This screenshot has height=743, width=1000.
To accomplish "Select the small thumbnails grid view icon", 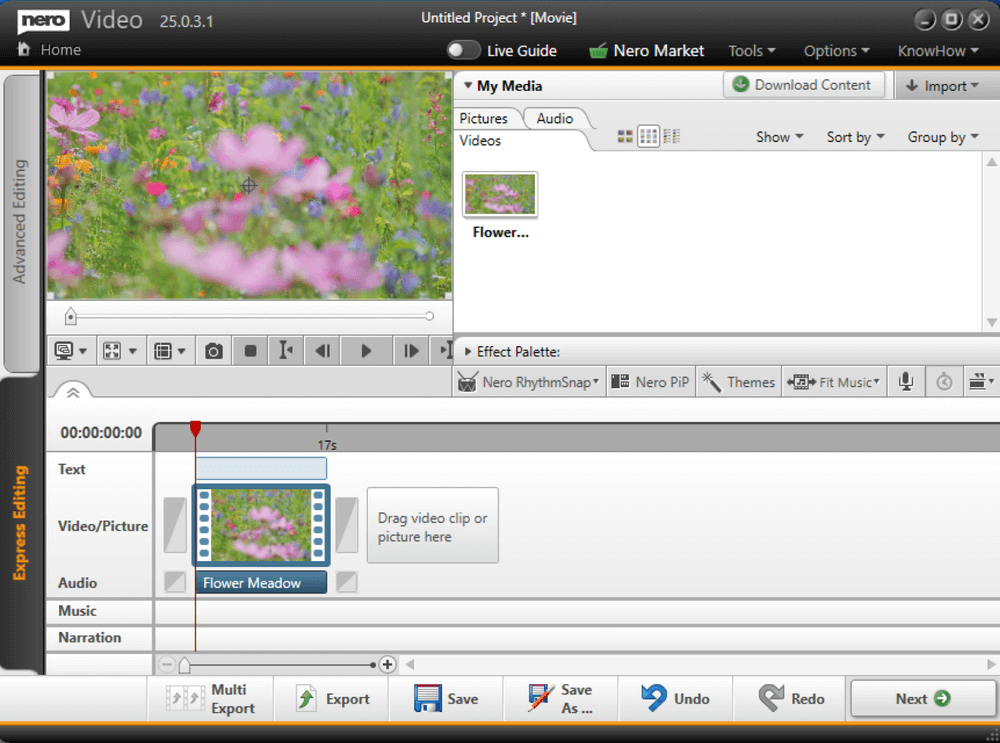I will [648, 136].
